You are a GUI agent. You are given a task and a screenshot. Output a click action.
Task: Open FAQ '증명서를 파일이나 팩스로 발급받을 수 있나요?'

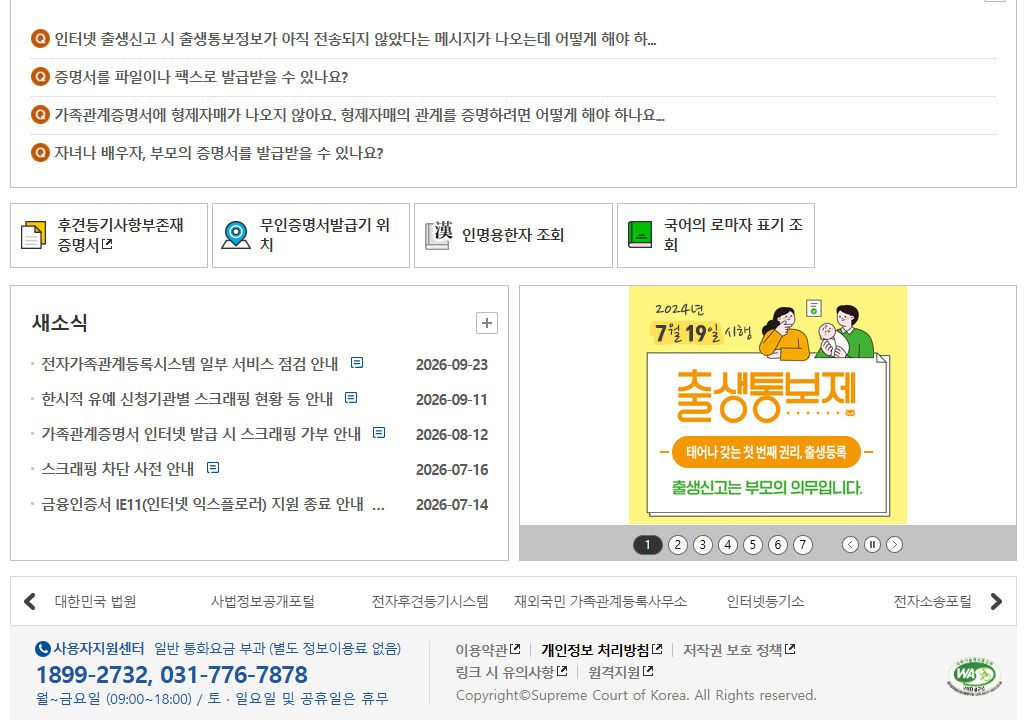201,77
